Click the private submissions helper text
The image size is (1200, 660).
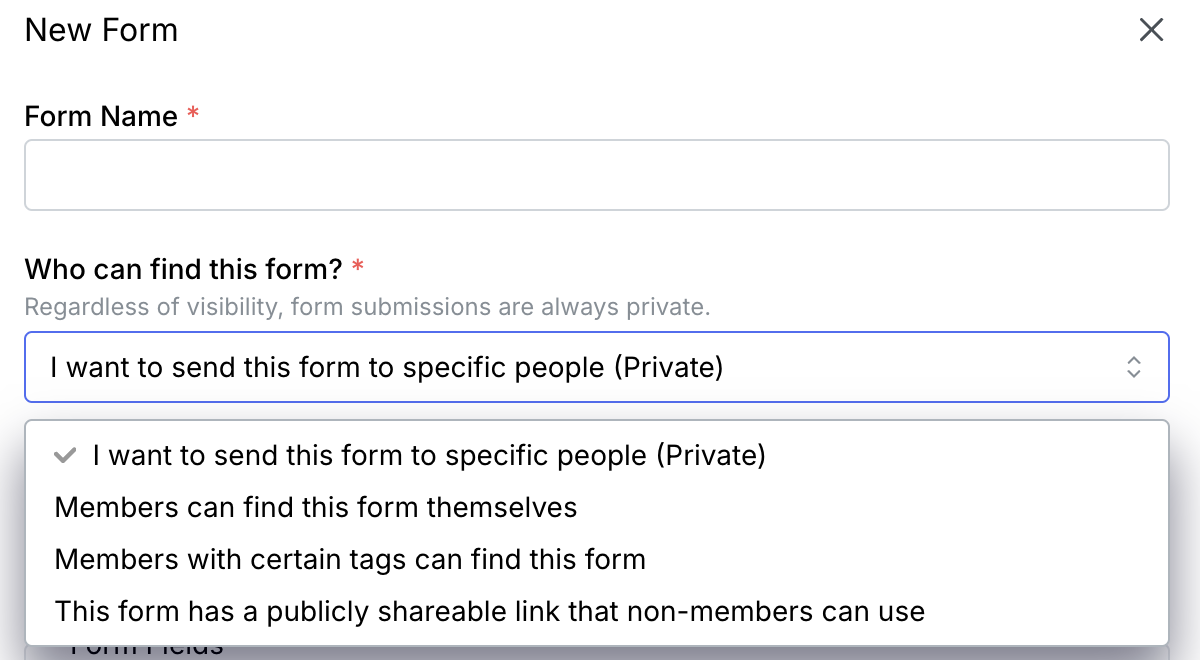[x=368, y=306]
